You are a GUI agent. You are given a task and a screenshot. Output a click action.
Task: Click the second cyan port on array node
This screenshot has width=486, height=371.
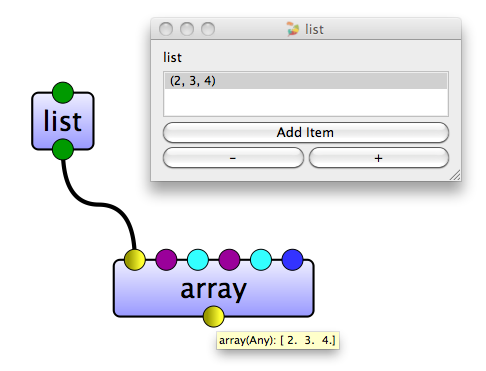pyautogui.click(x=261, y=259)
